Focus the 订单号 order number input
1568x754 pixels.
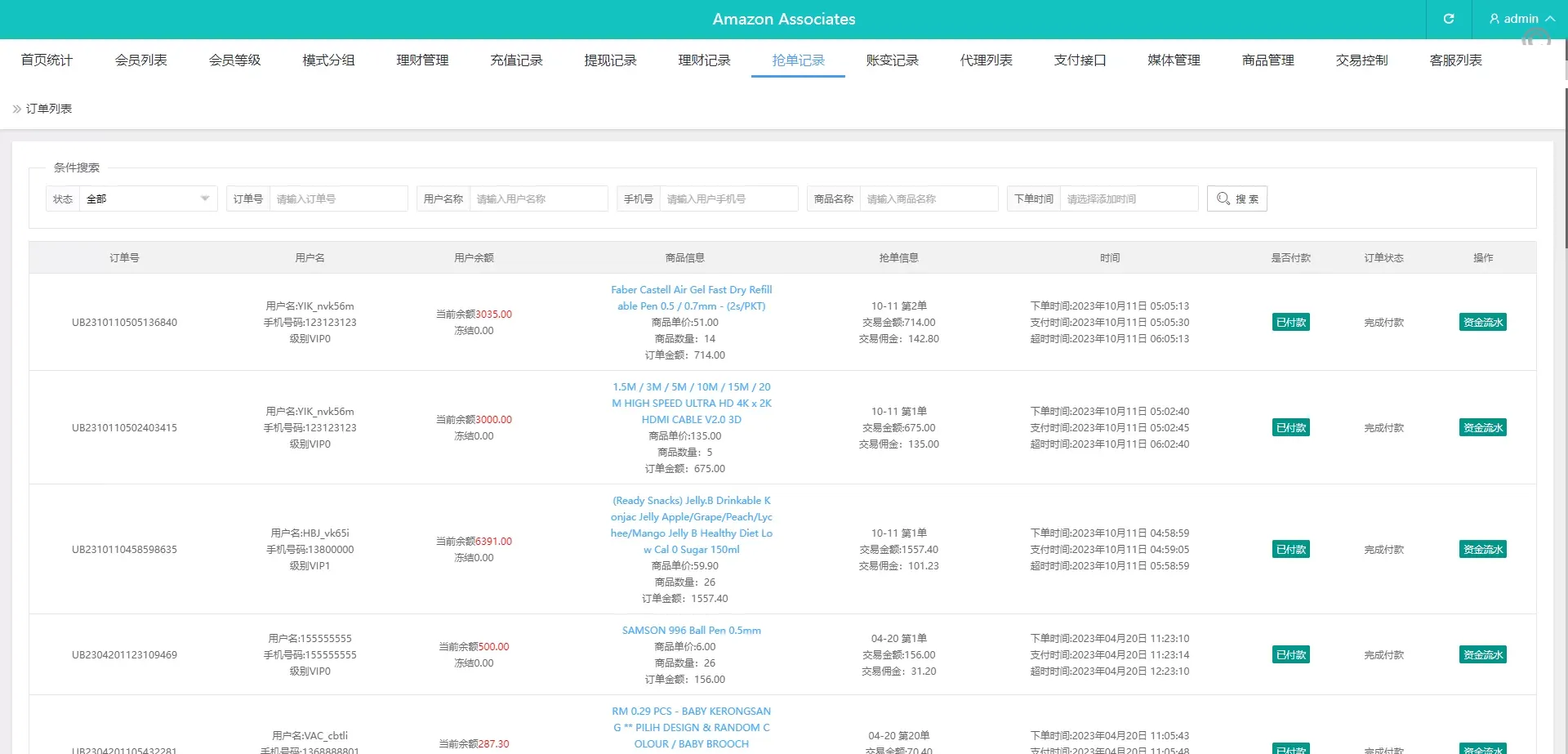click(338, 199)
